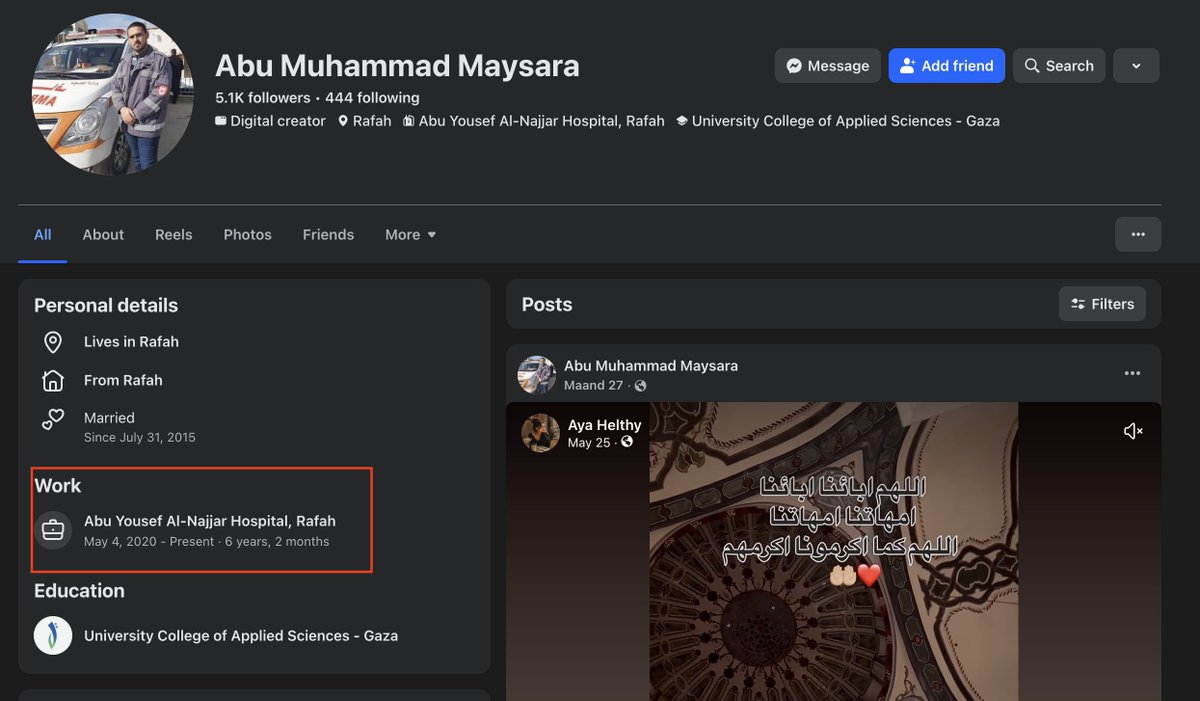1200x701 pixels.
Task: Click the Married status detail
Action: click(109, 418)
